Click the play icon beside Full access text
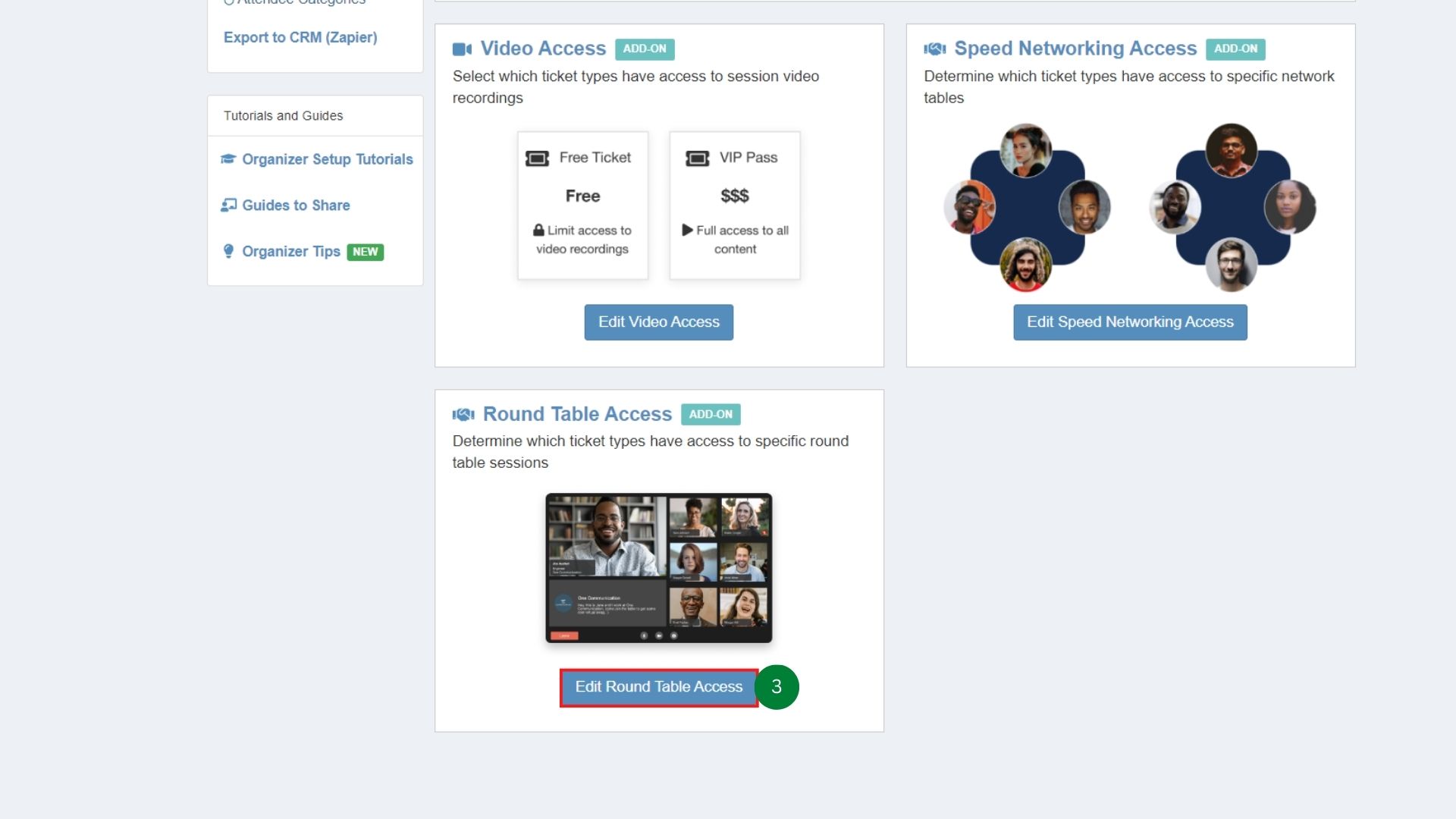1456x819 pixels. 687,230
